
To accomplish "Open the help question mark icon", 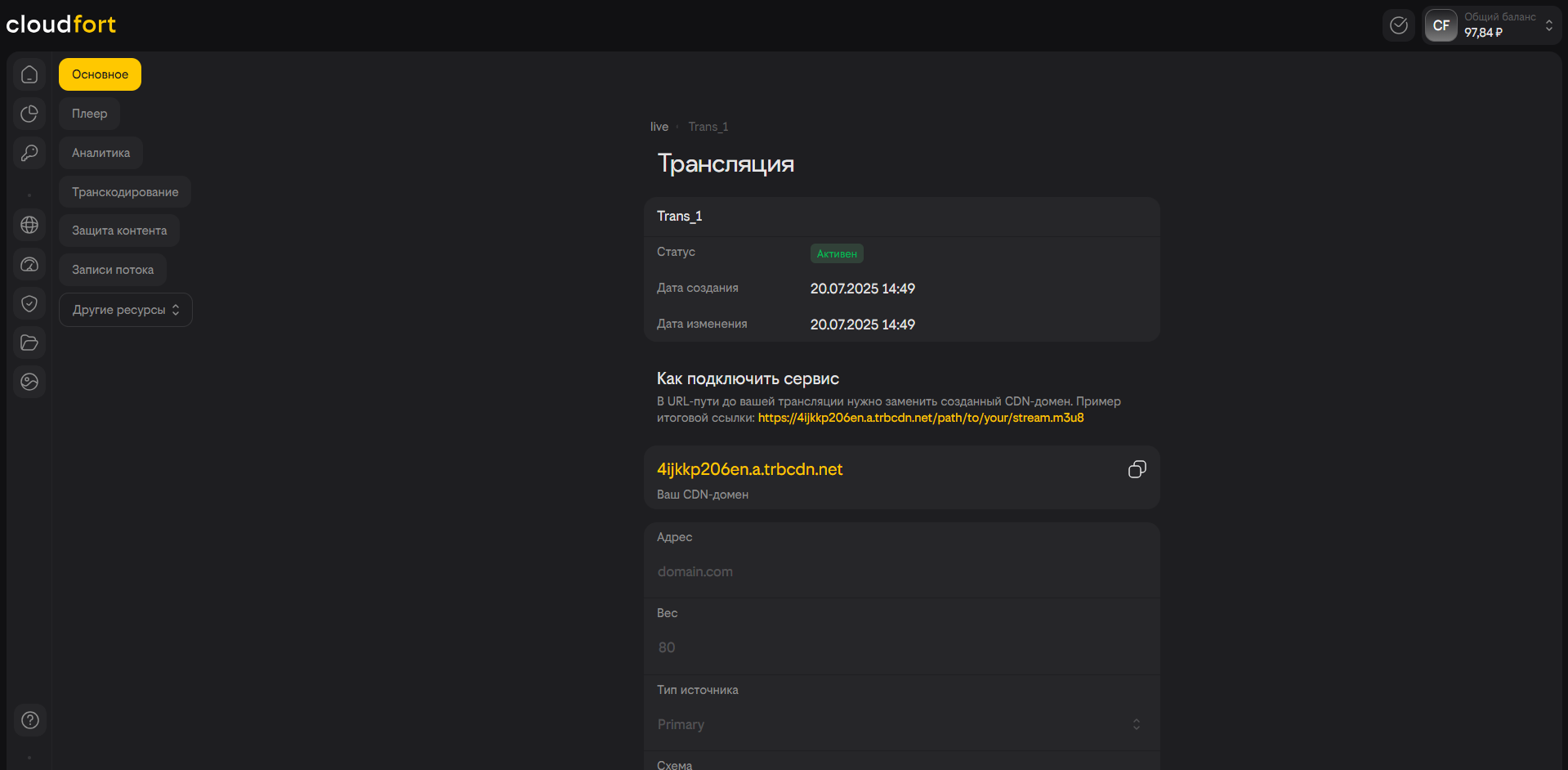I will (x=30, y=720).
